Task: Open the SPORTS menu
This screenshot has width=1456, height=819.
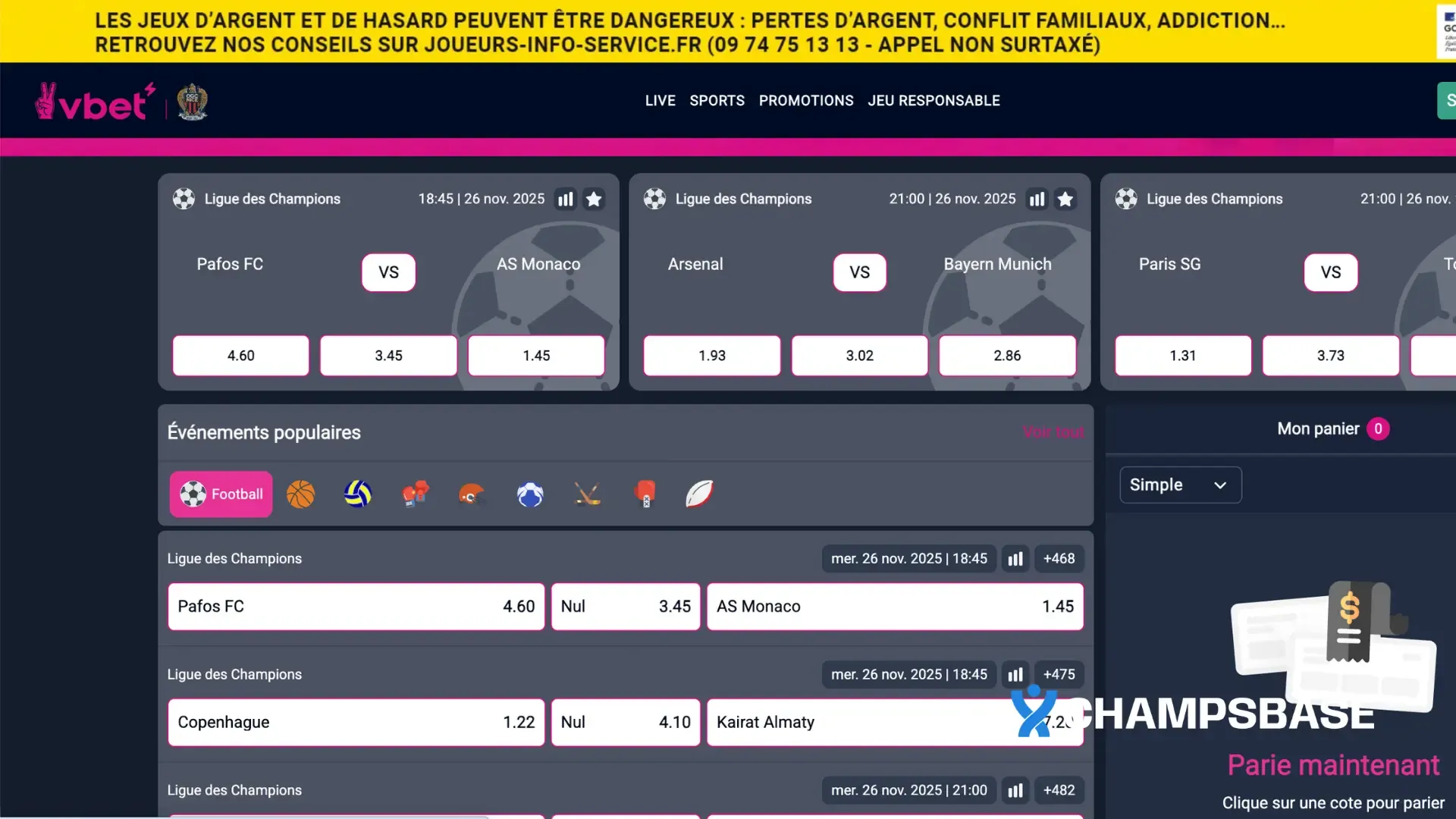Action: [717, 100]
